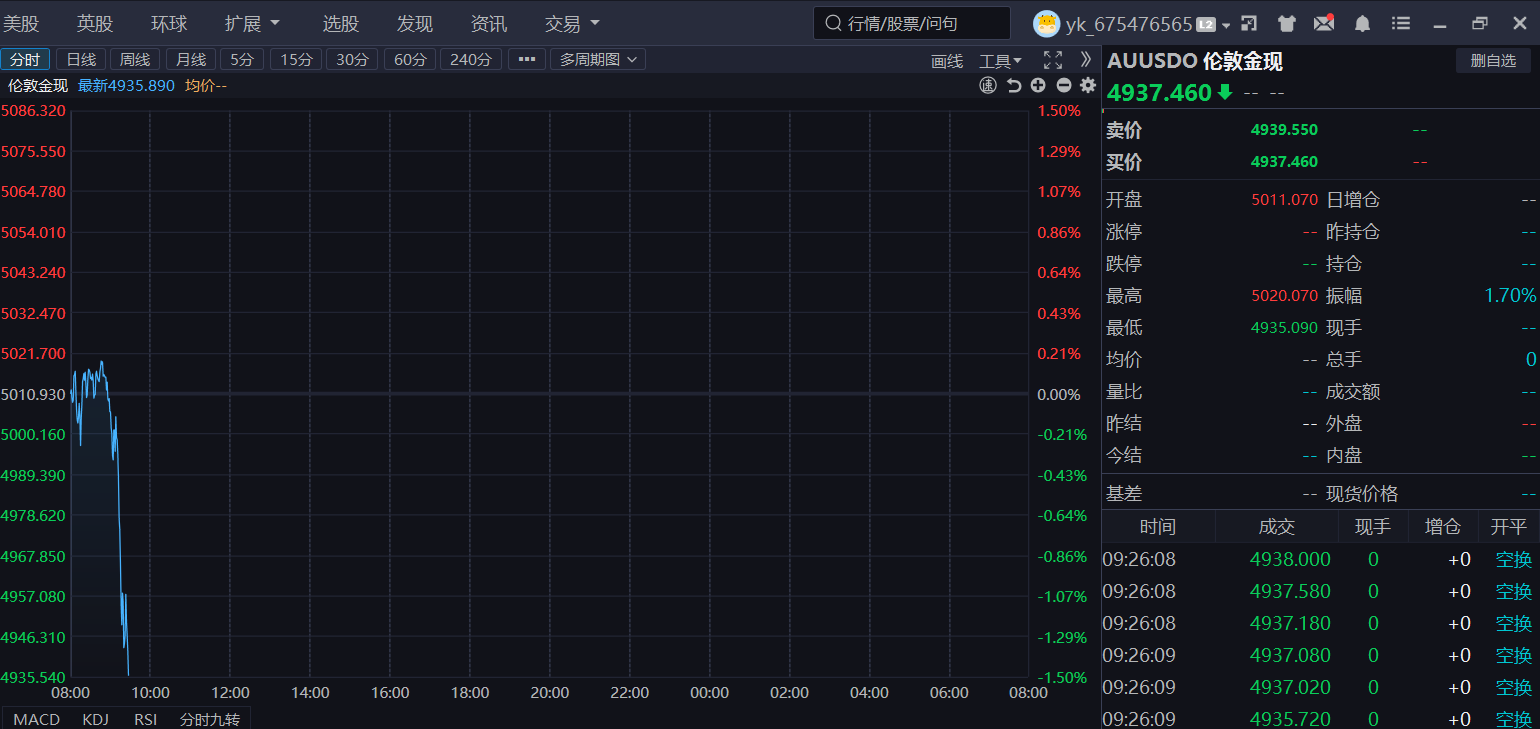Click the 删自选 button
Viewport: 1540px width, 729px height.
click(1493, 61)
